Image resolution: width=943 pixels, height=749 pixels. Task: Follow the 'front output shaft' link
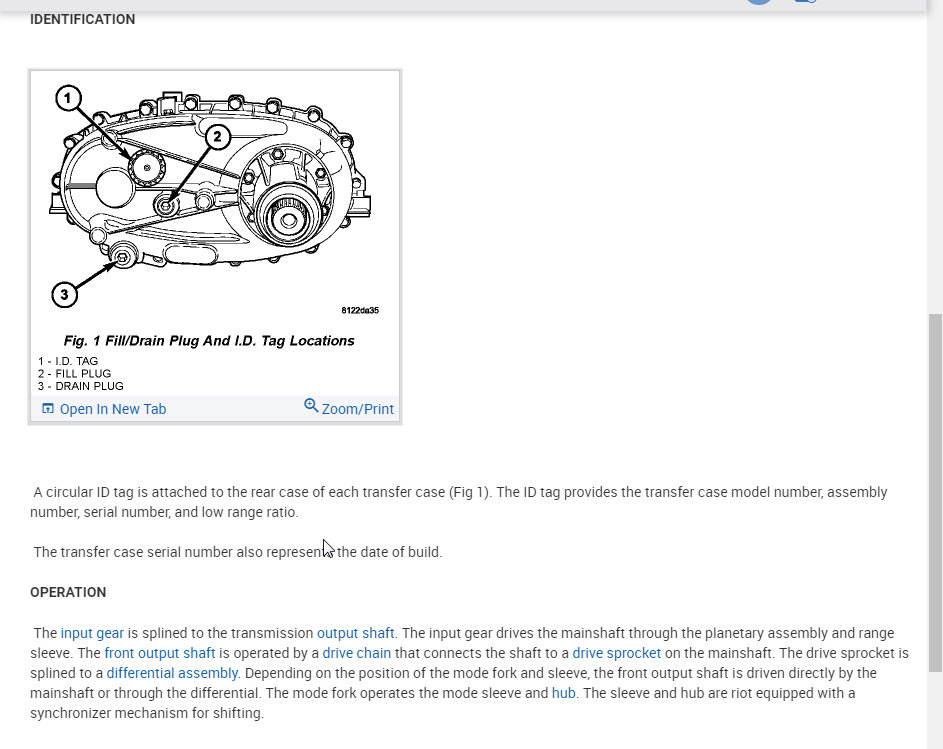pos(160,653)
